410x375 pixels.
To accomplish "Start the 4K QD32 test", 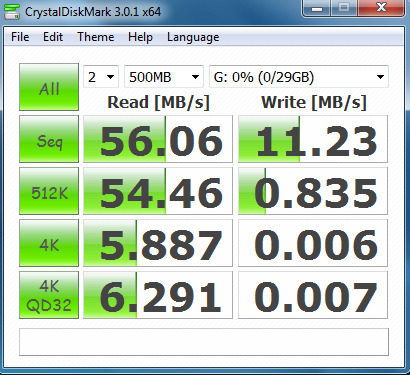I will click(x=49, y=295).
